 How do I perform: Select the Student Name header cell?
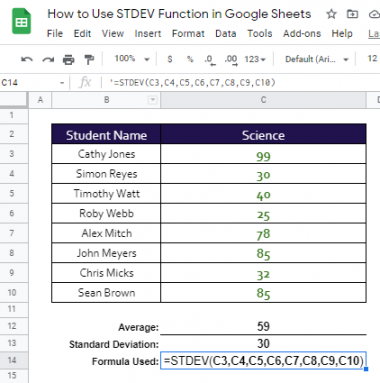[x=106, y=134]
